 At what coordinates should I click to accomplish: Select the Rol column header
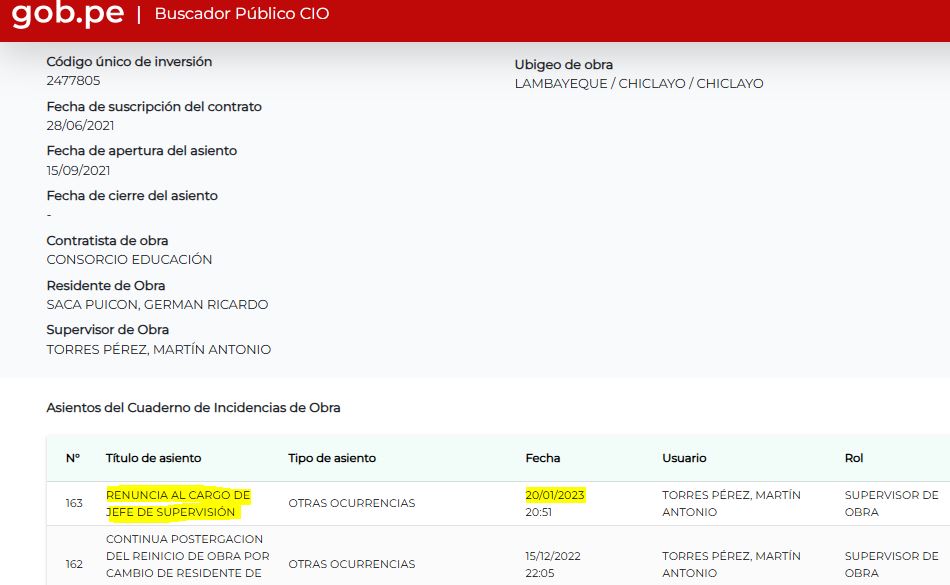tap(854, 458)
